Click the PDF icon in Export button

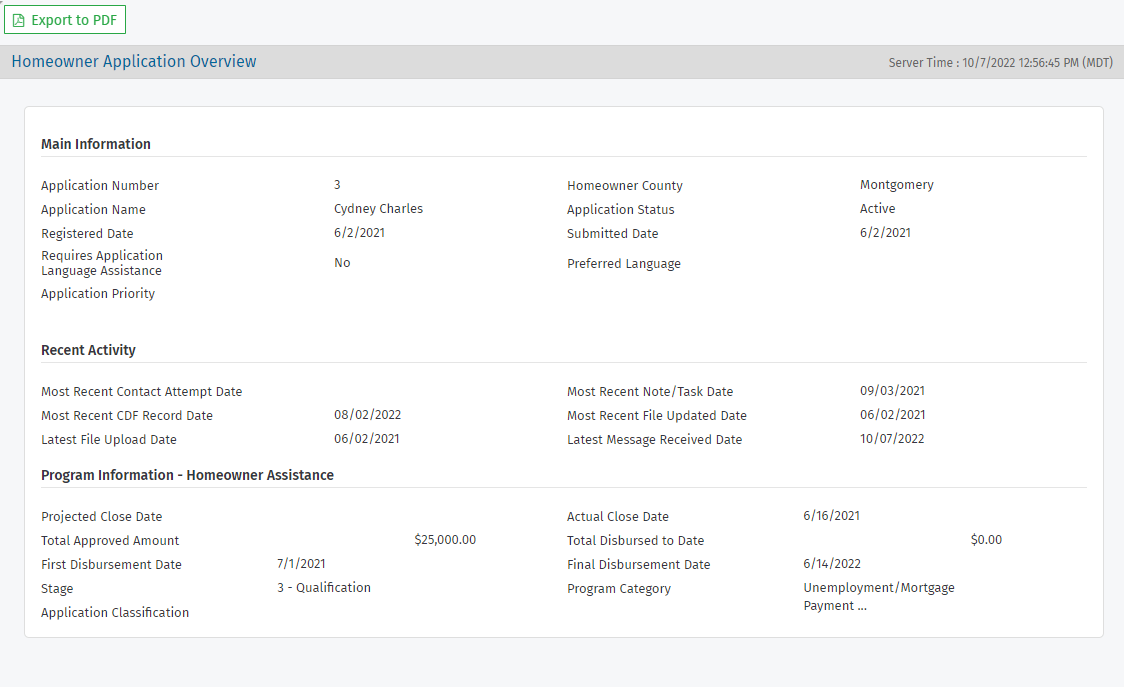(x=19, y=20)
